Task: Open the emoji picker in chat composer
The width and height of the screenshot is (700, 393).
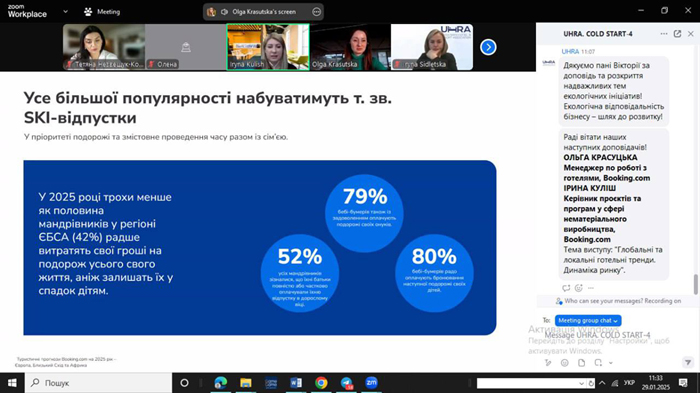Action: (x=565, y=363)
